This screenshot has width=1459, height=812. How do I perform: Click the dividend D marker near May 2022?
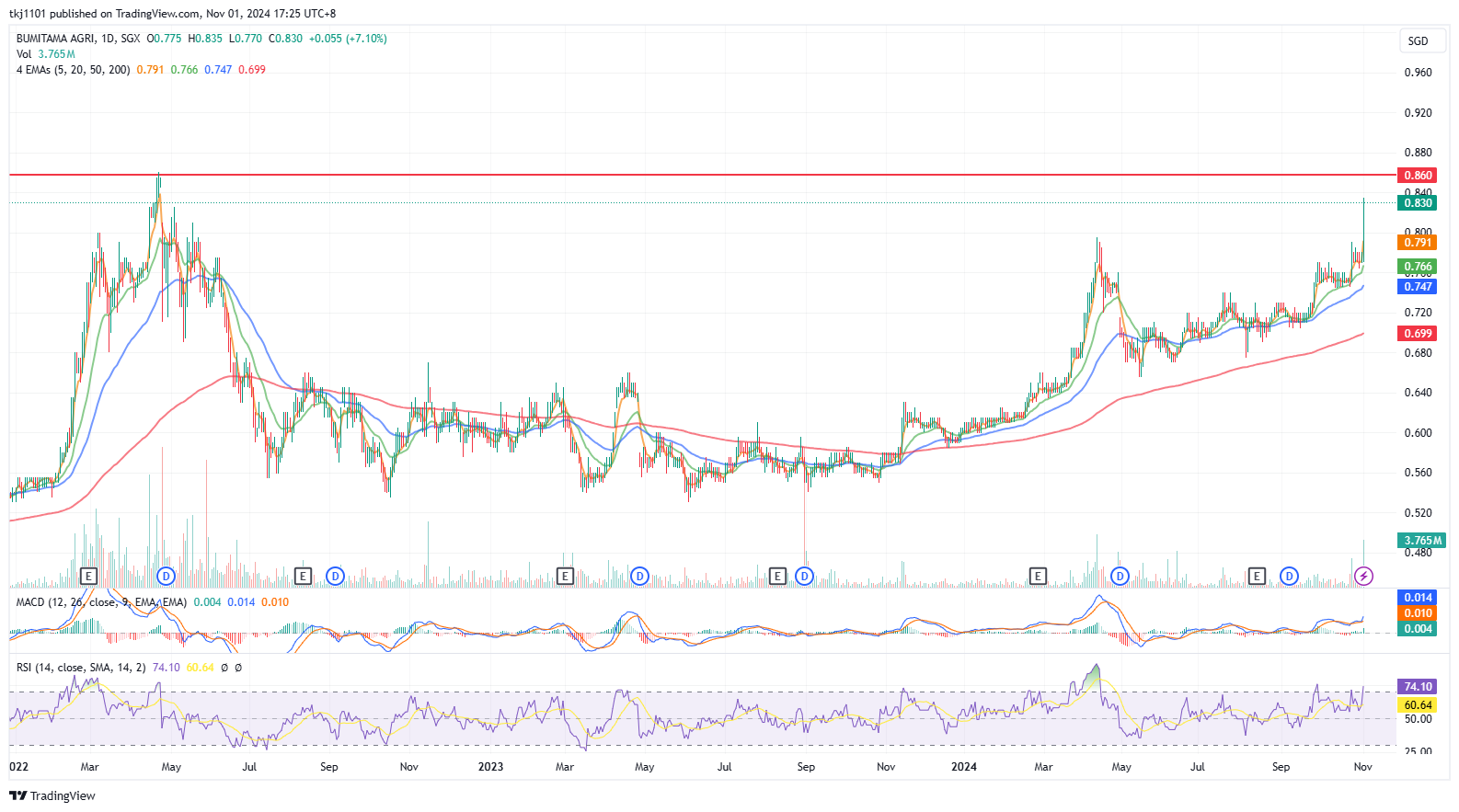click(166, 577)
